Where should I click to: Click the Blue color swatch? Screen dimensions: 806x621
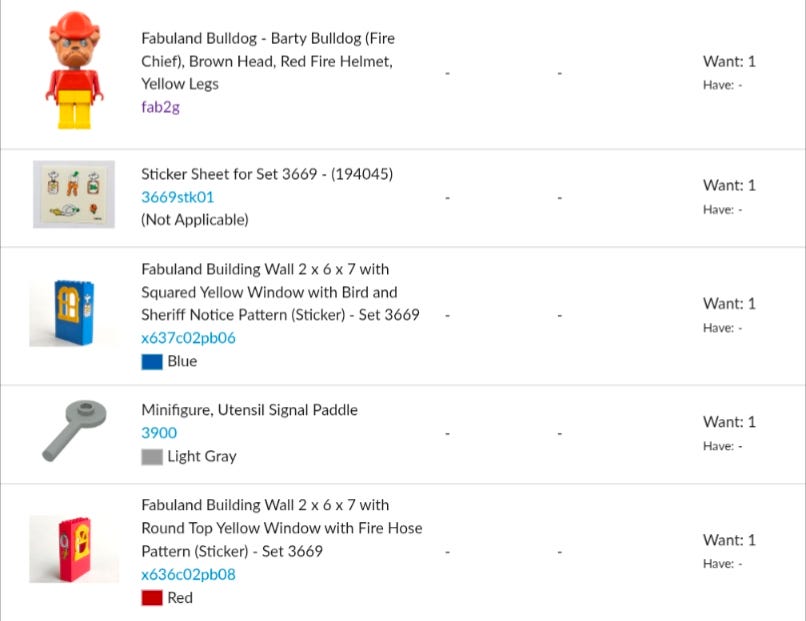(152, 362)
